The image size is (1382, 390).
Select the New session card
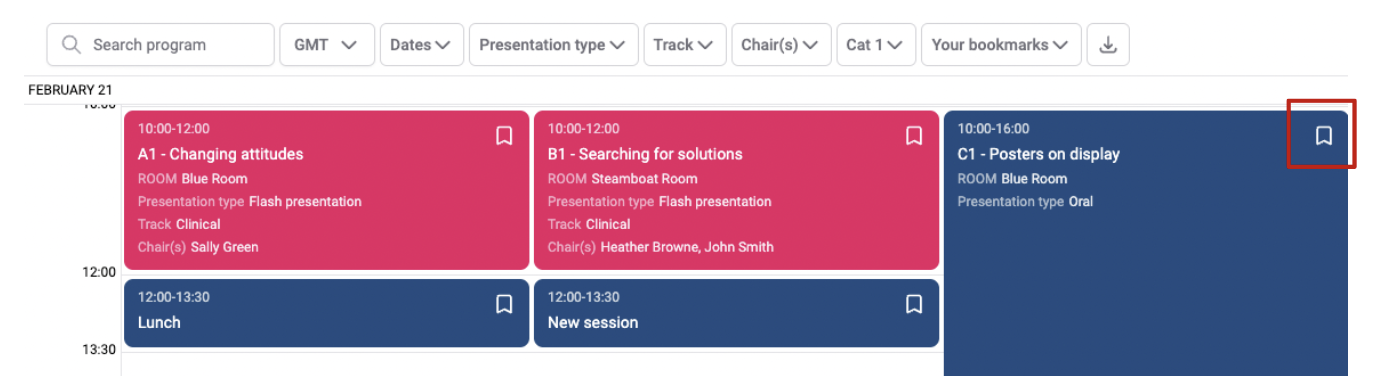tap(736, 313)
